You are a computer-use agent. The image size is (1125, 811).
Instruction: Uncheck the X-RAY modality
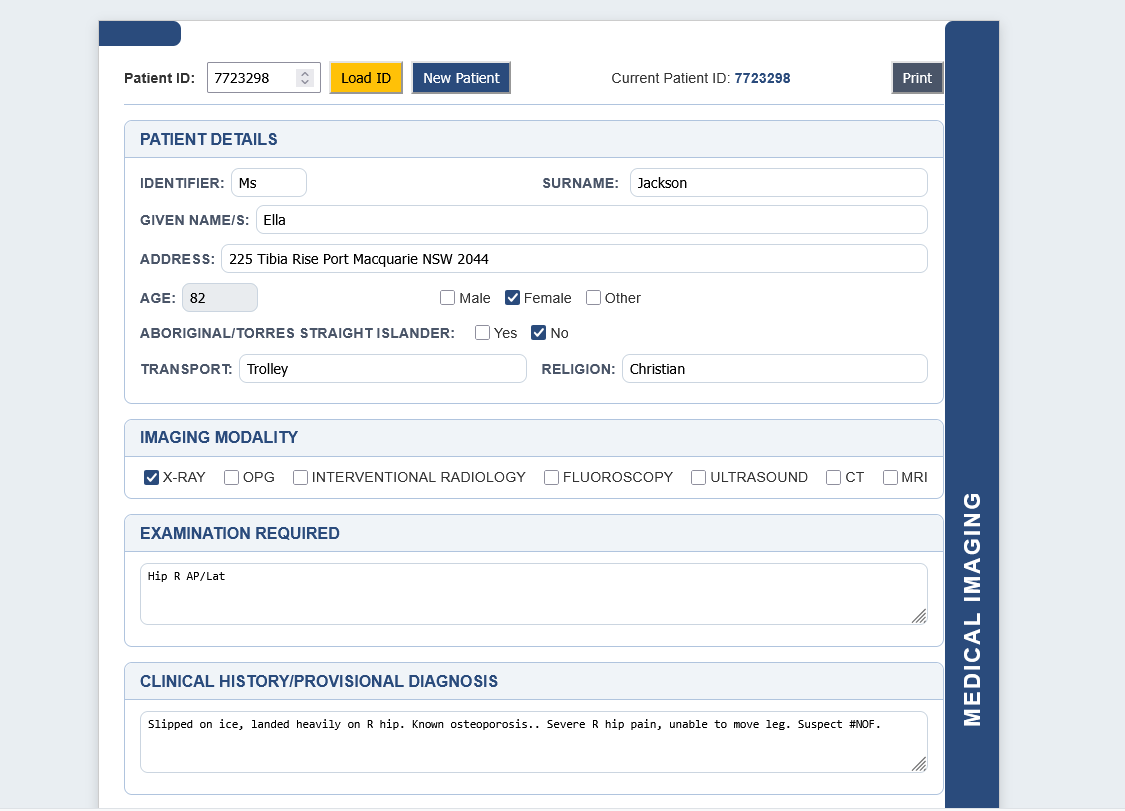coord(151,477)
